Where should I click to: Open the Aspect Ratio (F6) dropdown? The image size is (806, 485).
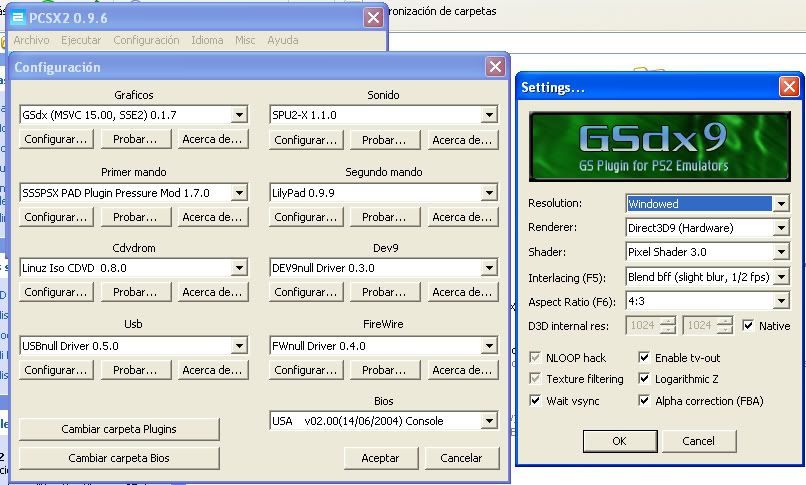click(781, 301)
